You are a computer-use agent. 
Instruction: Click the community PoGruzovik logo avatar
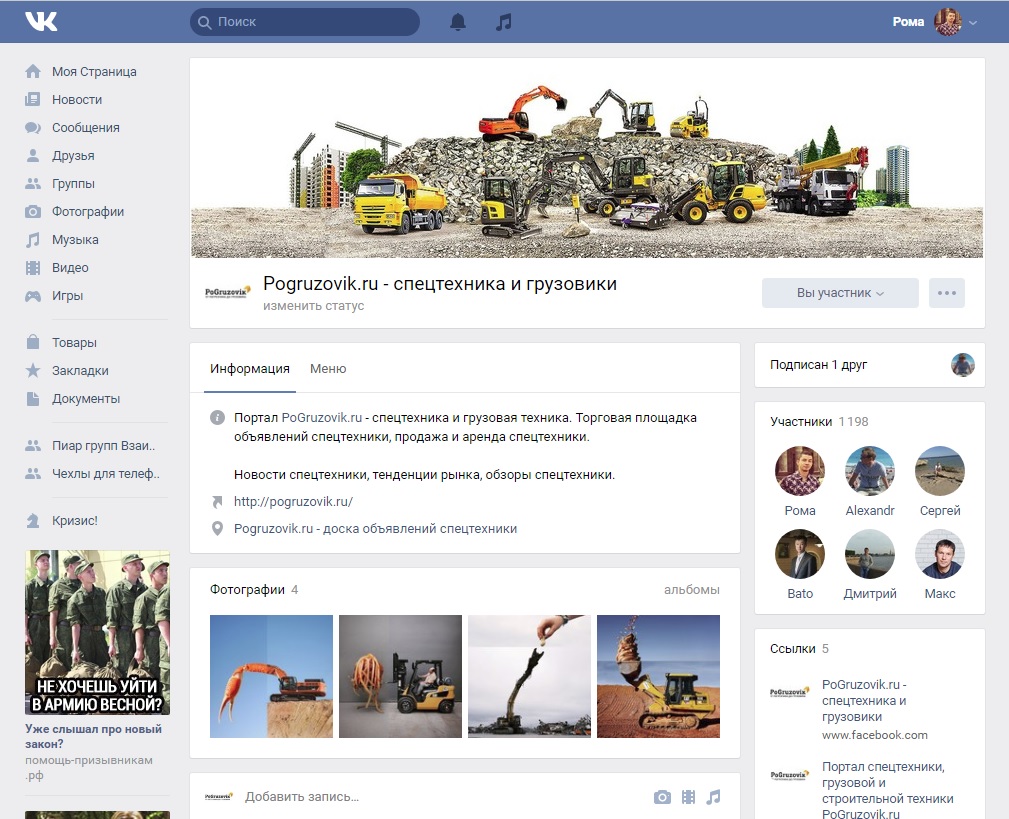coord(228,293)
